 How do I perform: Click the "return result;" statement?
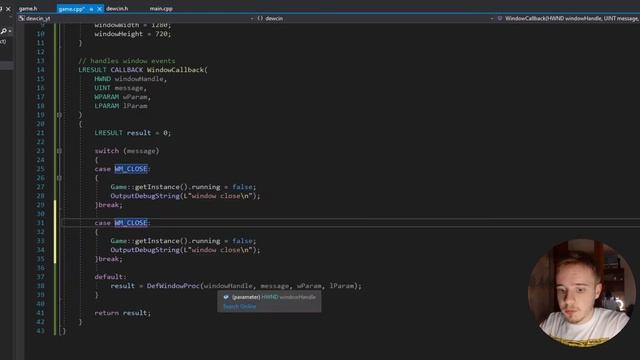[122, 313]
